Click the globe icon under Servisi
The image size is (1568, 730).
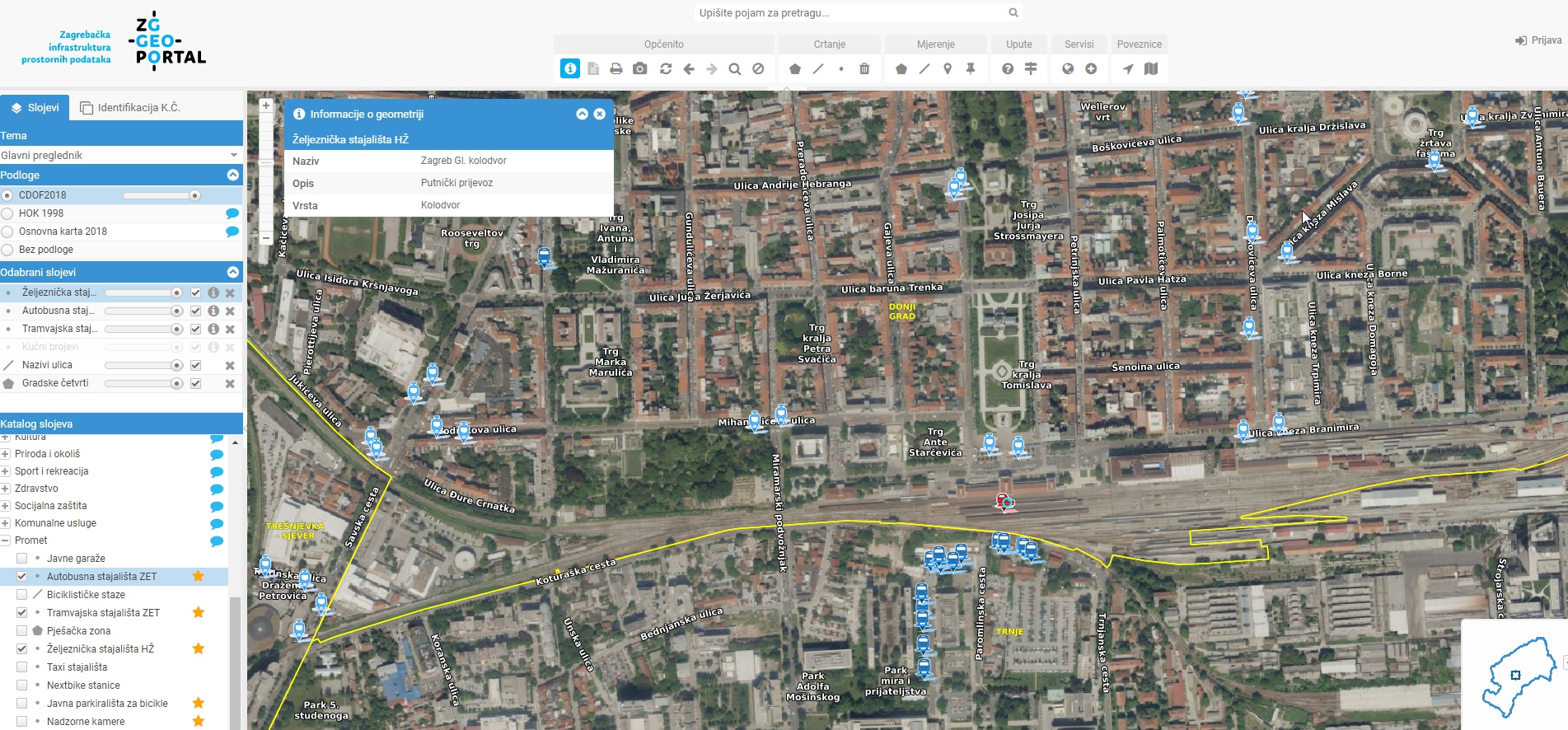(1068, 69)
